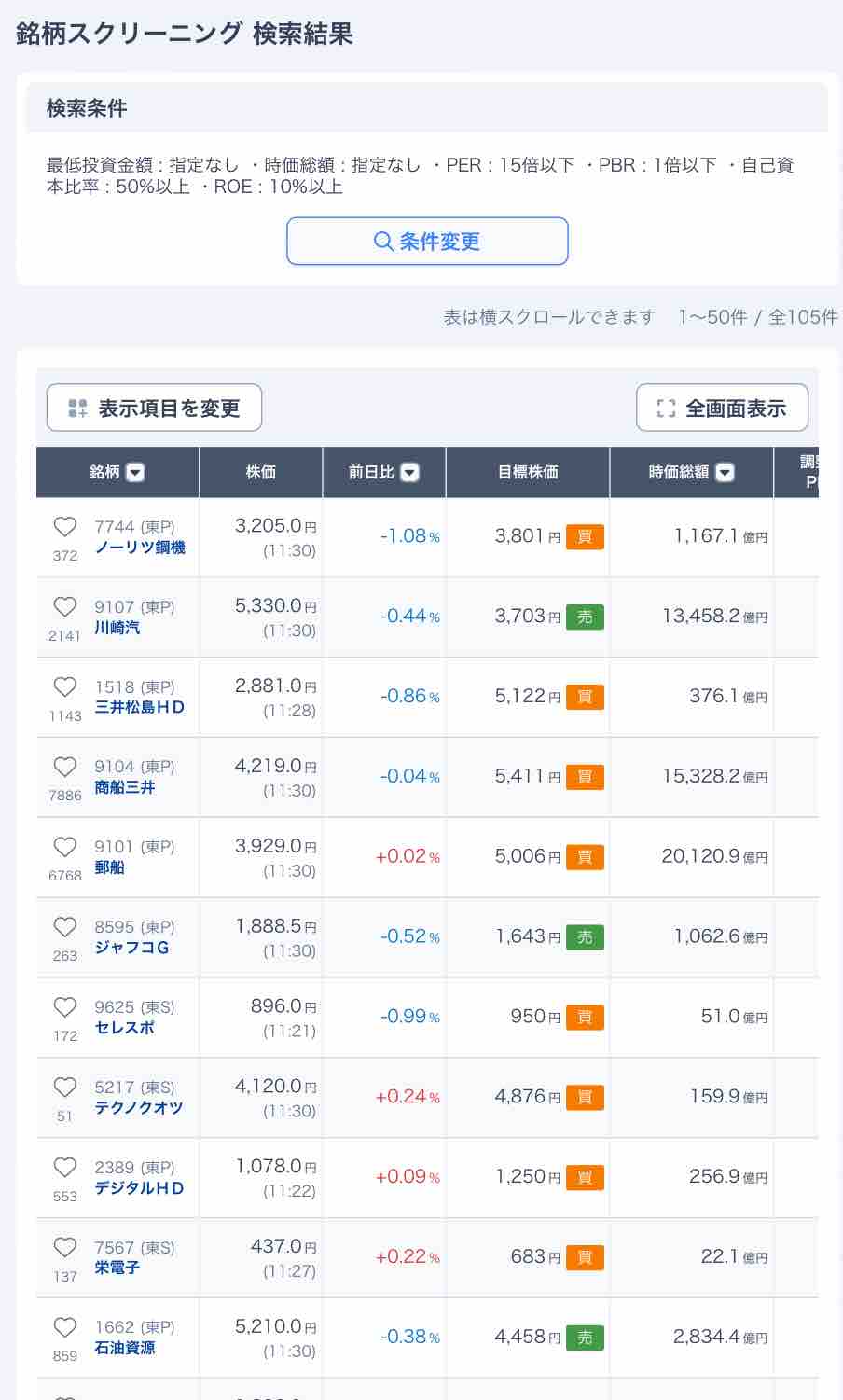The image size is (843, 1400).
Task: Open the 栄電子 stock link
Action: (117, 1269)
